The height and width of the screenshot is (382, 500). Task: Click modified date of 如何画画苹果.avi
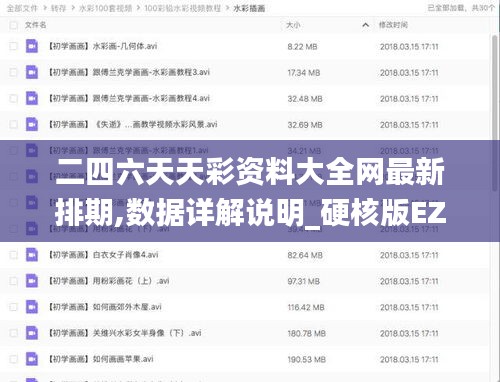(409, 359)
